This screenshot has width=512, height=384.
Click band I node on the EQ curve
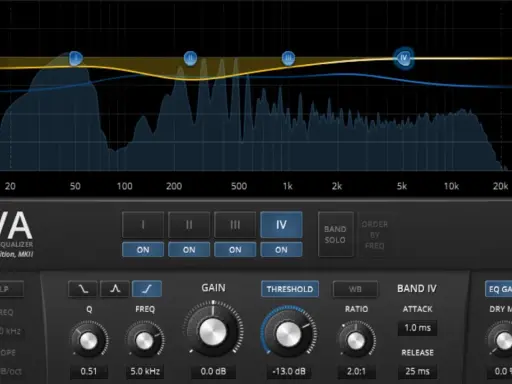coord(76,58)
